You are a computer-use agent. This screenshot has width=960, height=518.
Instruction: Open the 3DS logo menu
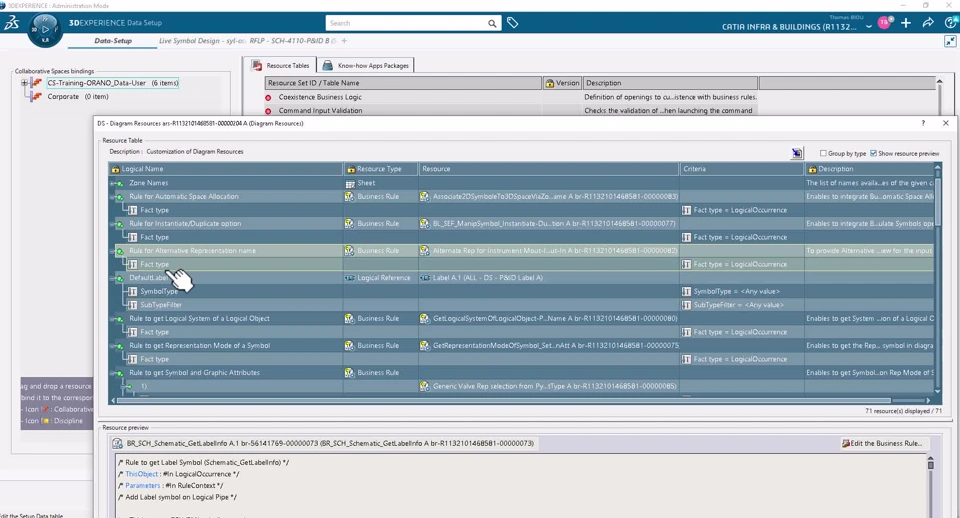coord(12,24)
